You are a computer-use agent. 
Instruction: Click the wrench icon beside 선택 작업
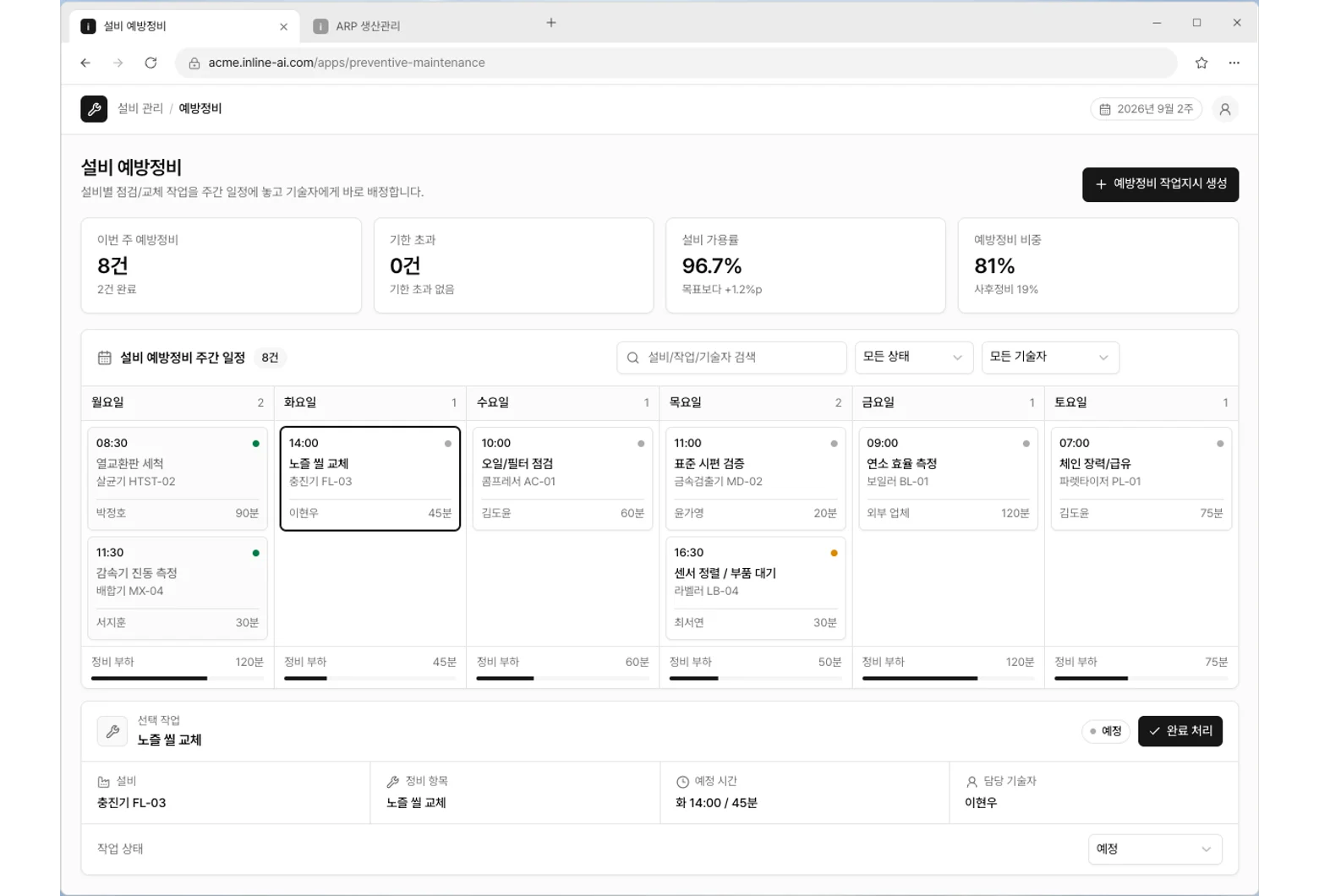tap(112, 731)
